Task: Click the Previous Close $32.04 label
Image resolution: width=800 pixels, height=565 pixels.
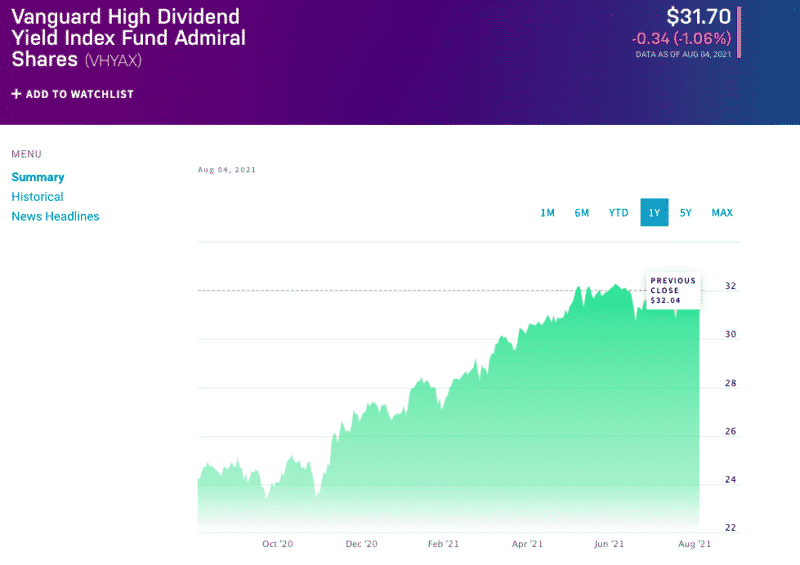Action: pyautogui.click(x=673, y=290)
